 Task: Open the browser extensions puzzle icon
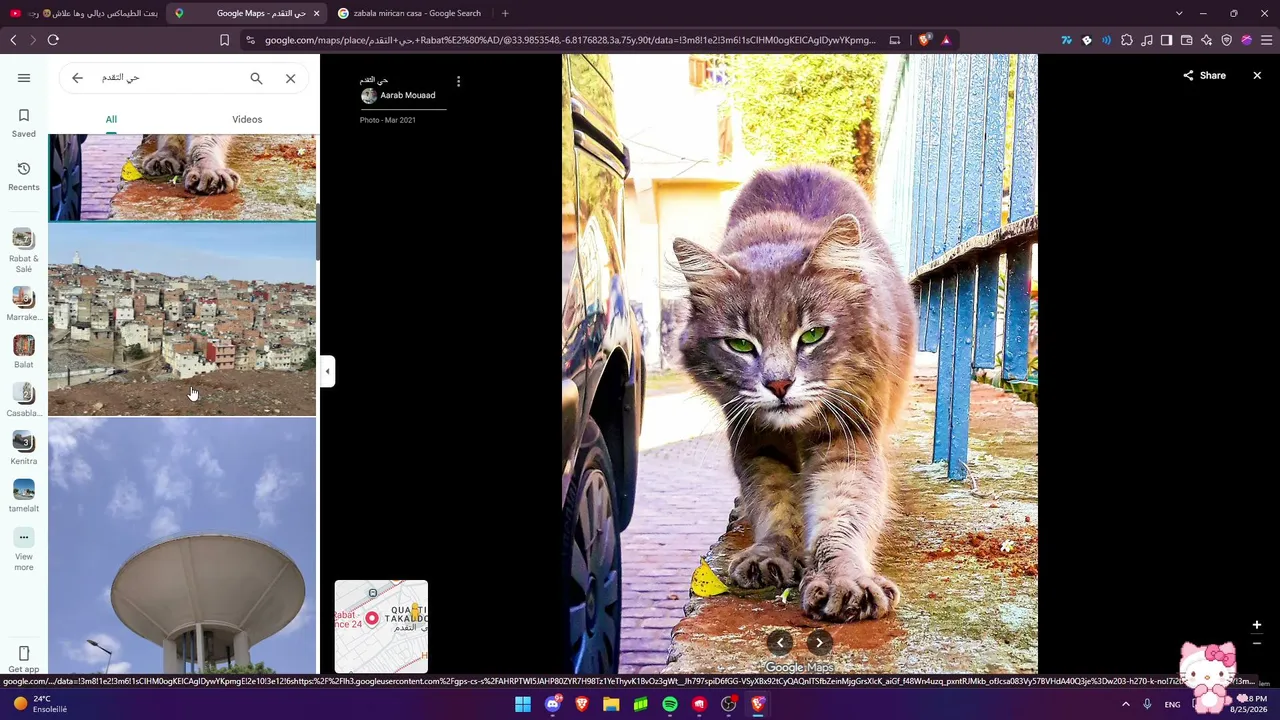[x=1127, y=40]
